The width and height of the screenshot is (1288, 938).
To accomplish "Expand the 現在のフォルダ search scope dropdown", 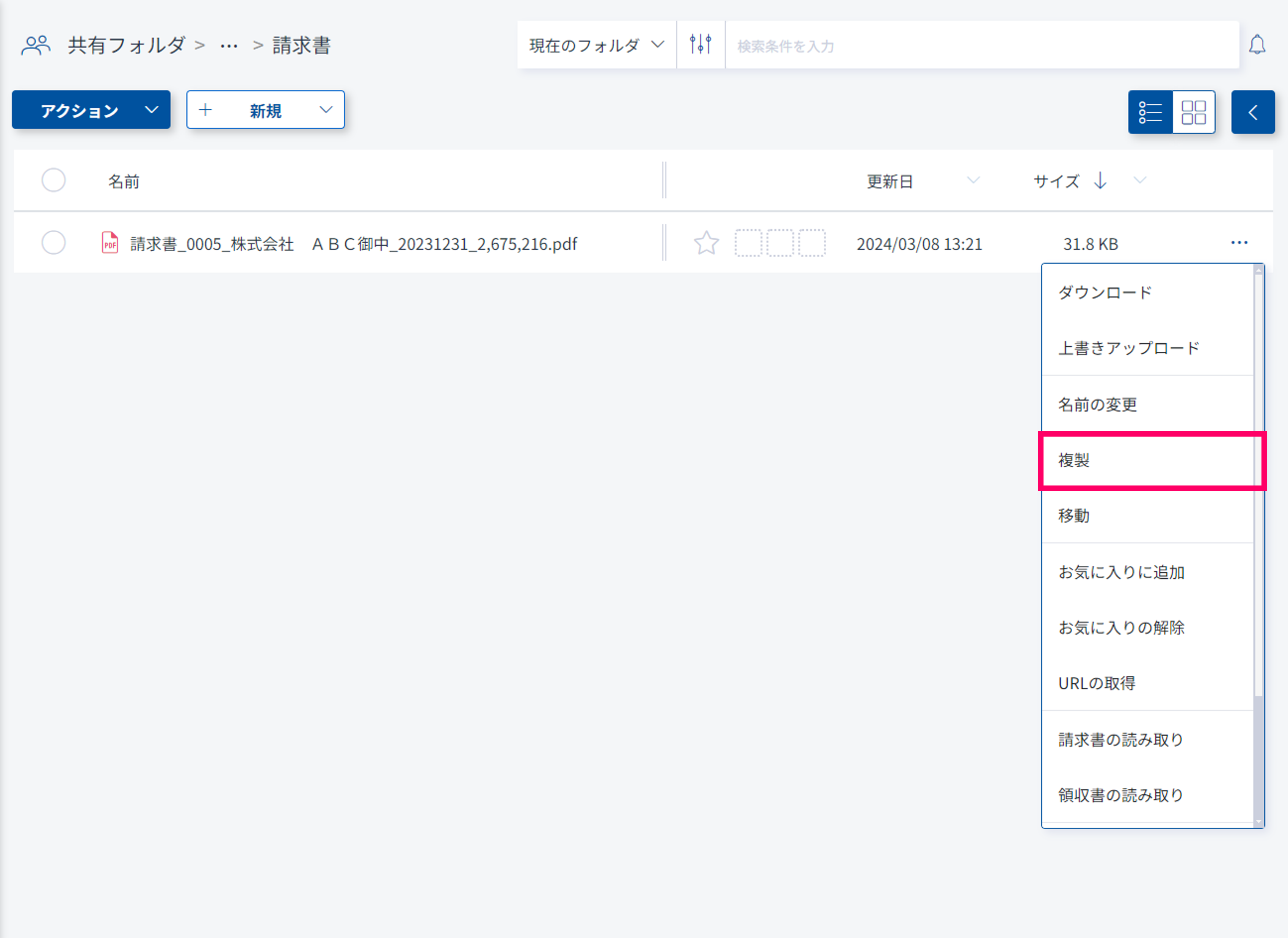I will 596,45.
